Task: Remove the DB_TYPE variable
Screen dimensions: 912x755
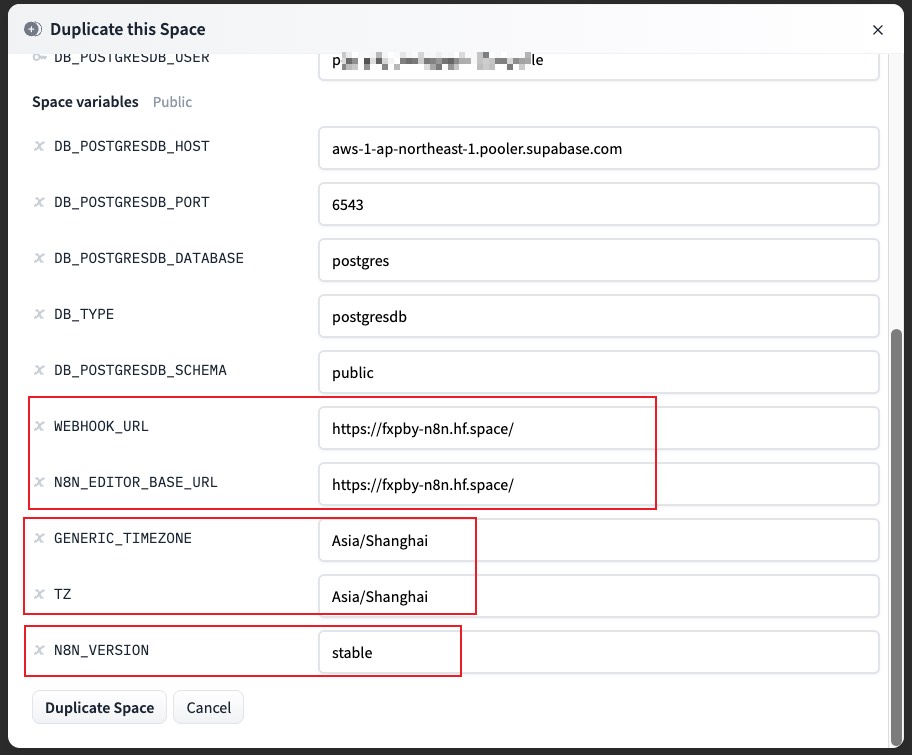Action: tap(39, 314)
